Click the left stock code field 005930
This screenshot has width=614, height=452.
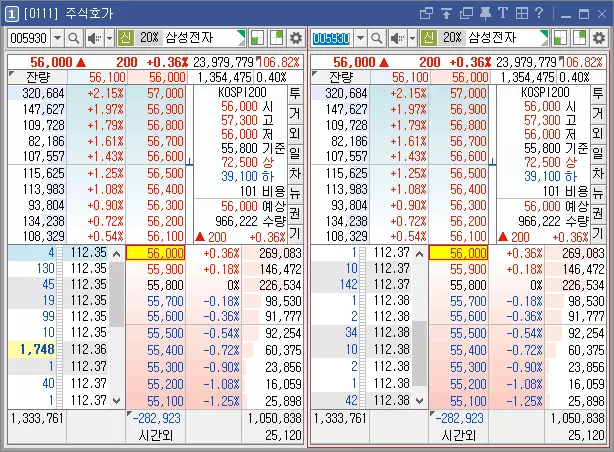pyautogui.click(x=29, y=38)
